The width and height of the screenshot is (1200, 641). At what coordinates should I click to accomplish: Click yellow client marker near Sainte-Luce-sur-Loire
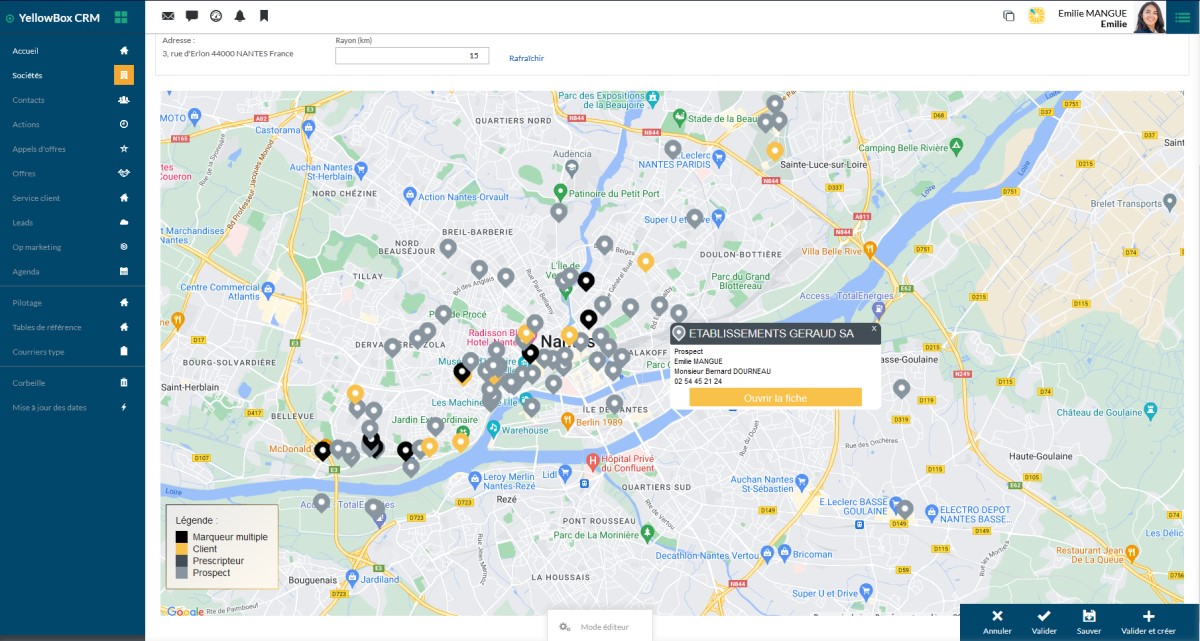click(774, 151)
